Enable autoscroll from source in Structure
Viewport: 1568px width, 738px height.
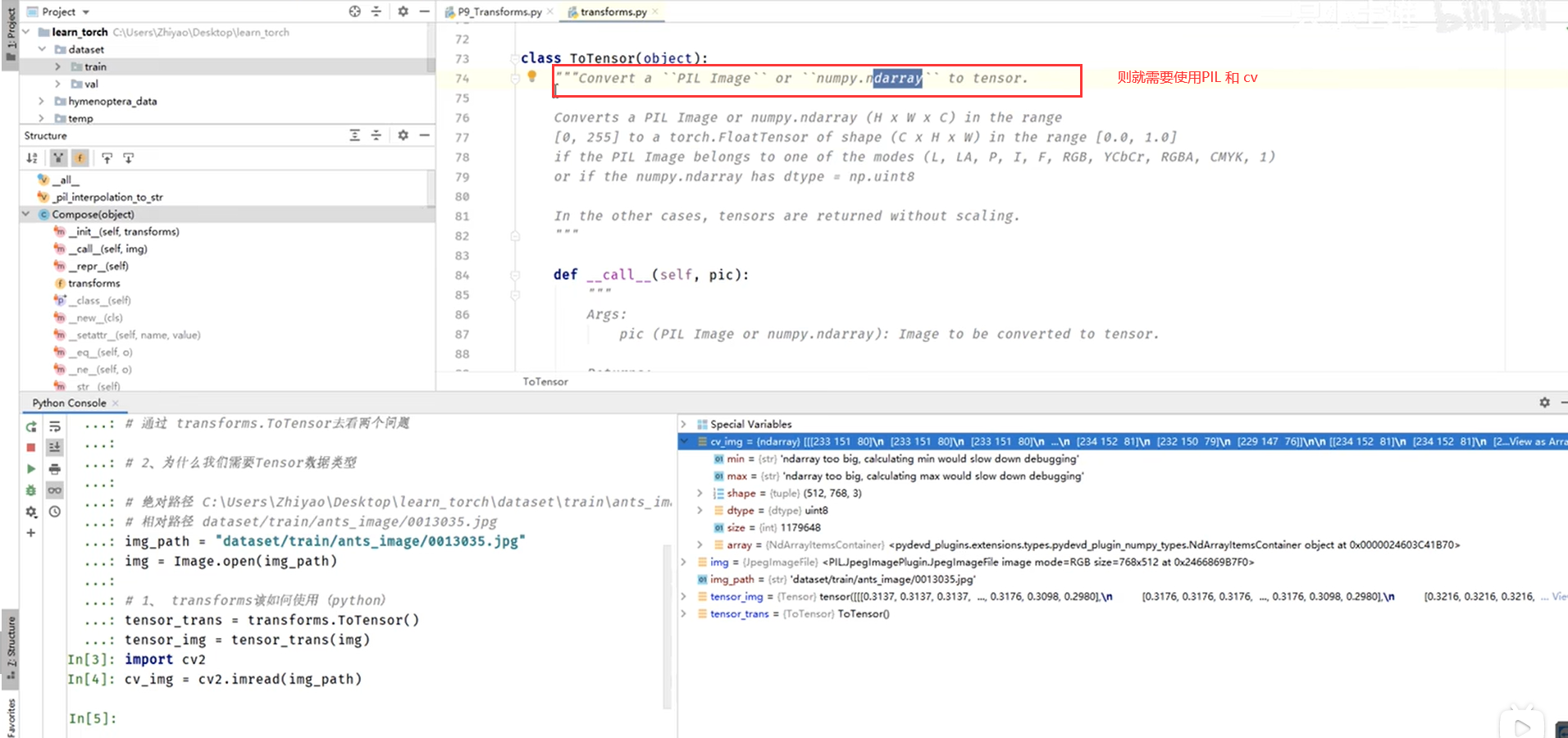pos(128,158)
